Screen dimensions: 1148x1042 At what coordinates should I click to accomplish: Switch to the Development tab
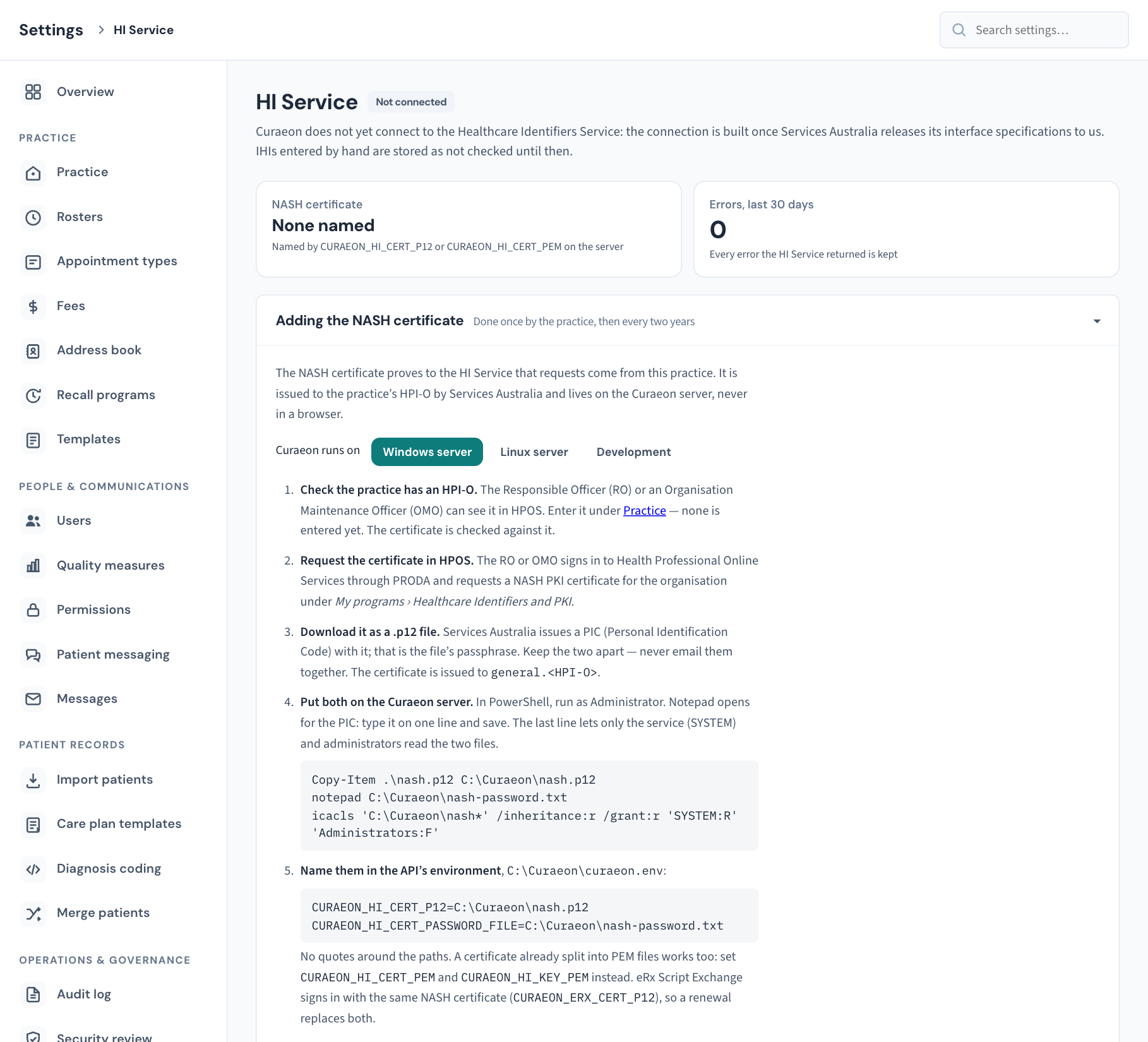coord(633,452)
